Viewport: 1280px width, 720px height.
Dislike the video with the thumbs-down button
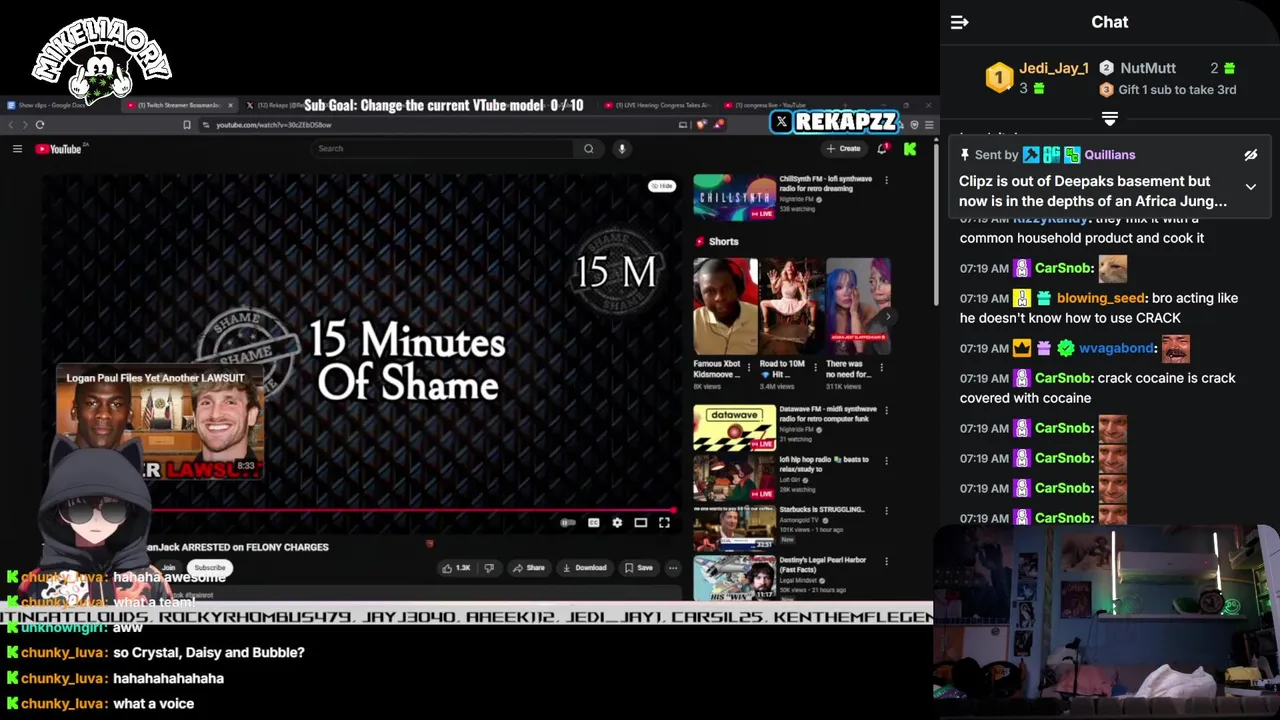click(x=489, y=568)
